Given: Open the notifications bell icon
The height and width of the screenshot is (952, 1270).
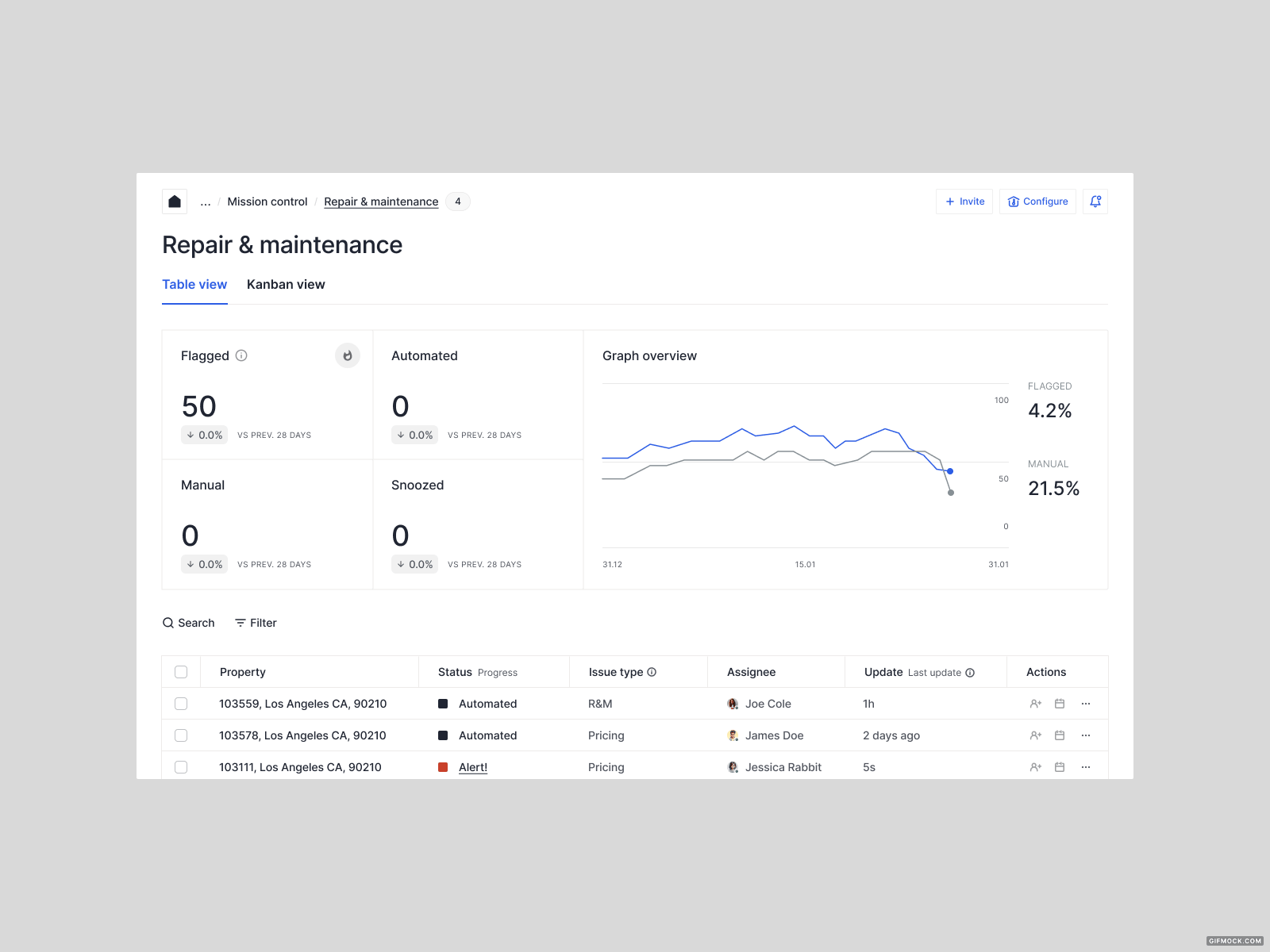Looking at the screenshot, I should point(1095,202).
